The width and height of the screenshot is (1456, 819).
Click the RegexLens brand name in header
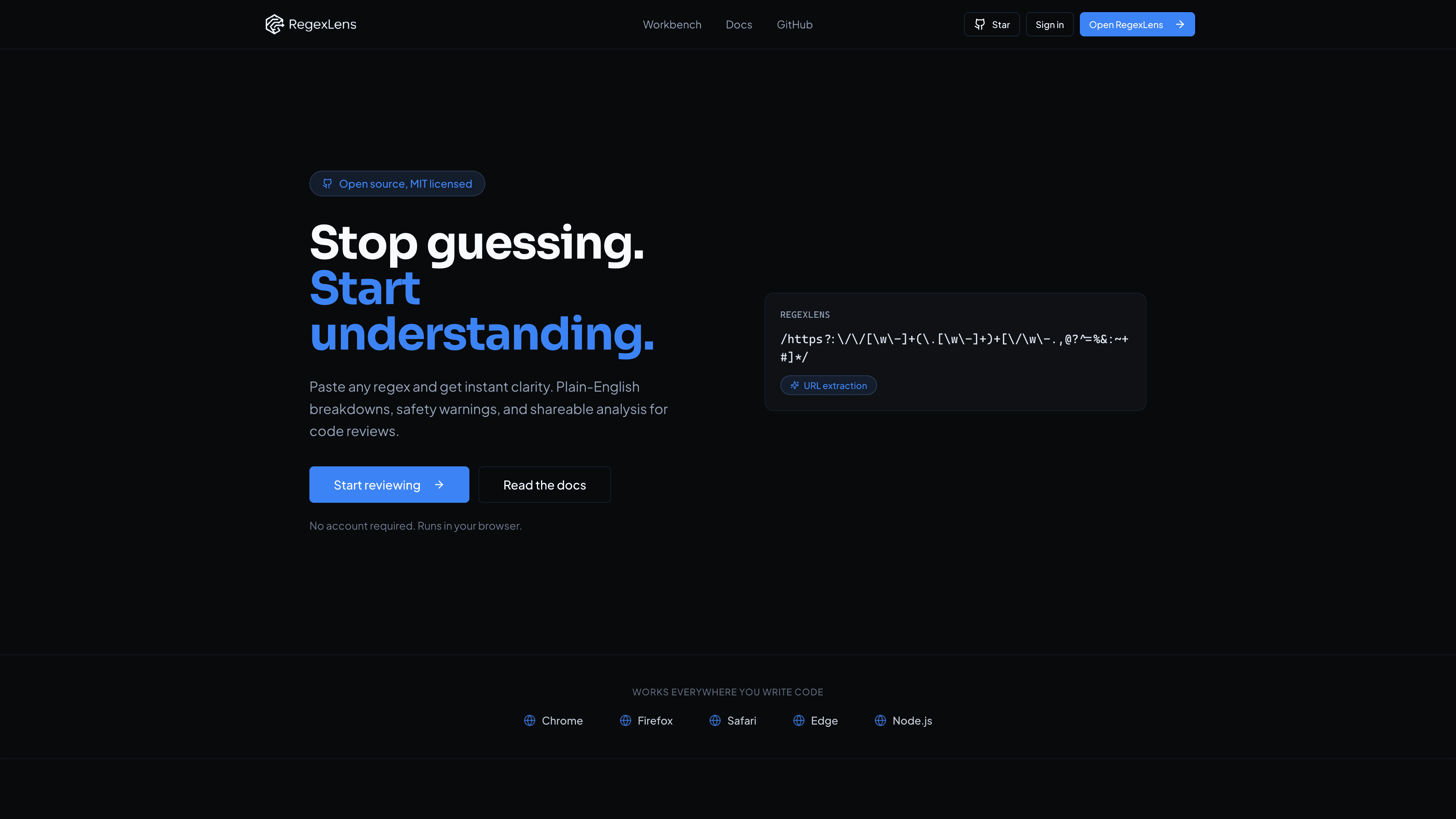(x=322, y=24)
